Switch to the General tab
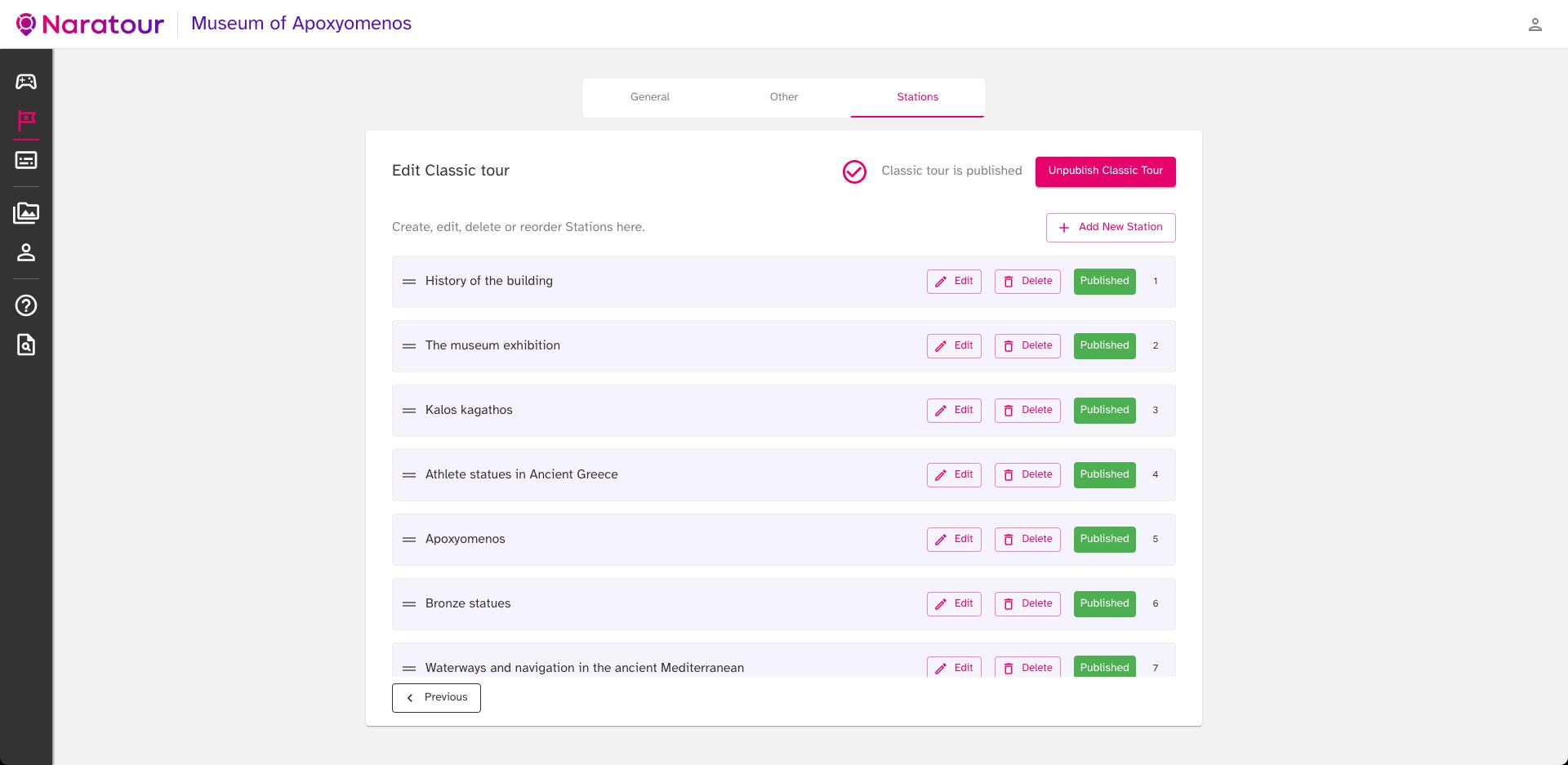 (x=649, y=97)
